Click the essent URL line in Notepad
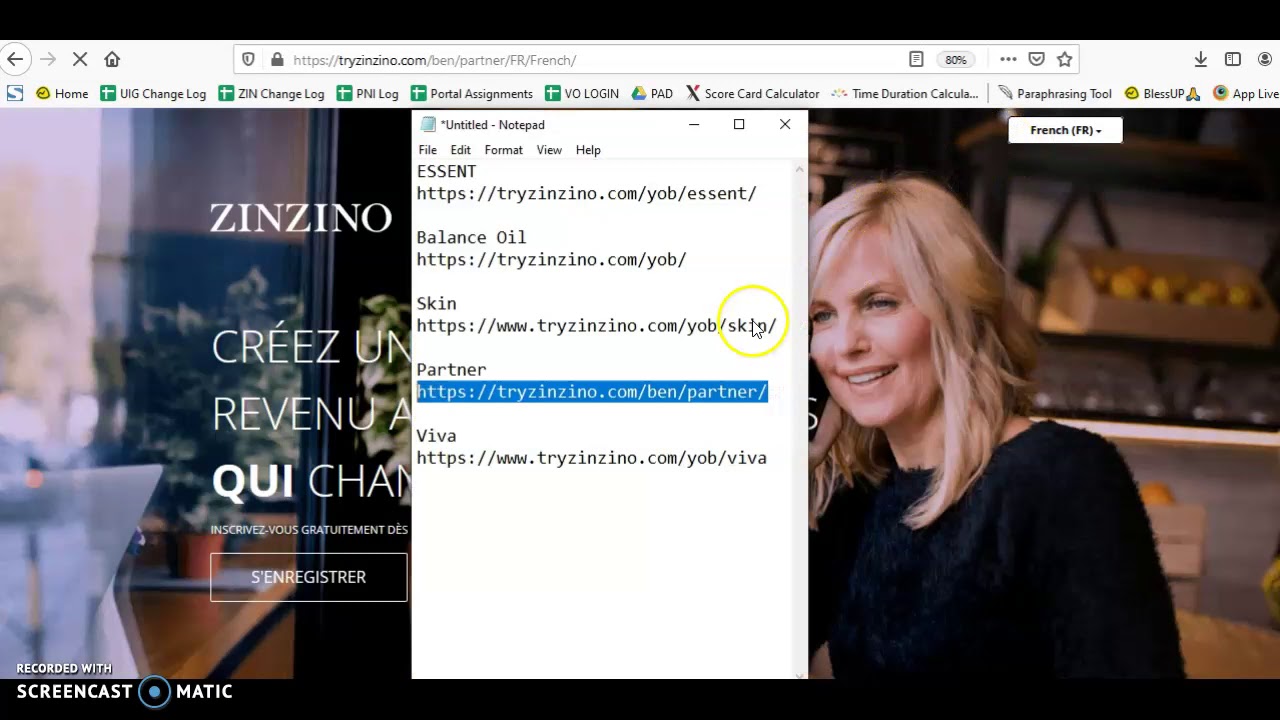 point(587,193)
